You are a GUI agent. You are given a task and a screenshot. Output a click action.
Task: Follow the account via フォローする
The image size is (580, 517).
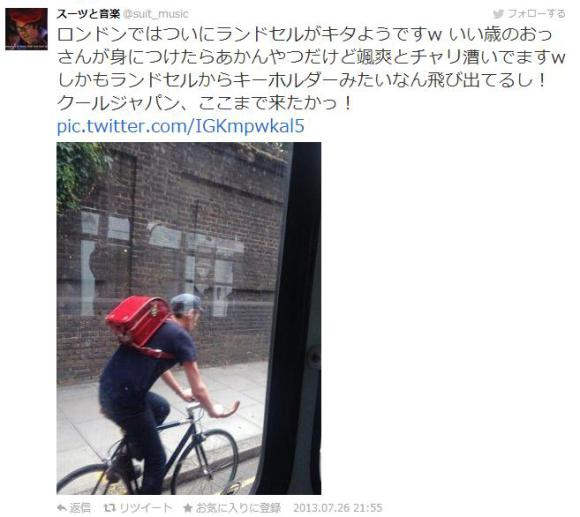click(536, 14)
